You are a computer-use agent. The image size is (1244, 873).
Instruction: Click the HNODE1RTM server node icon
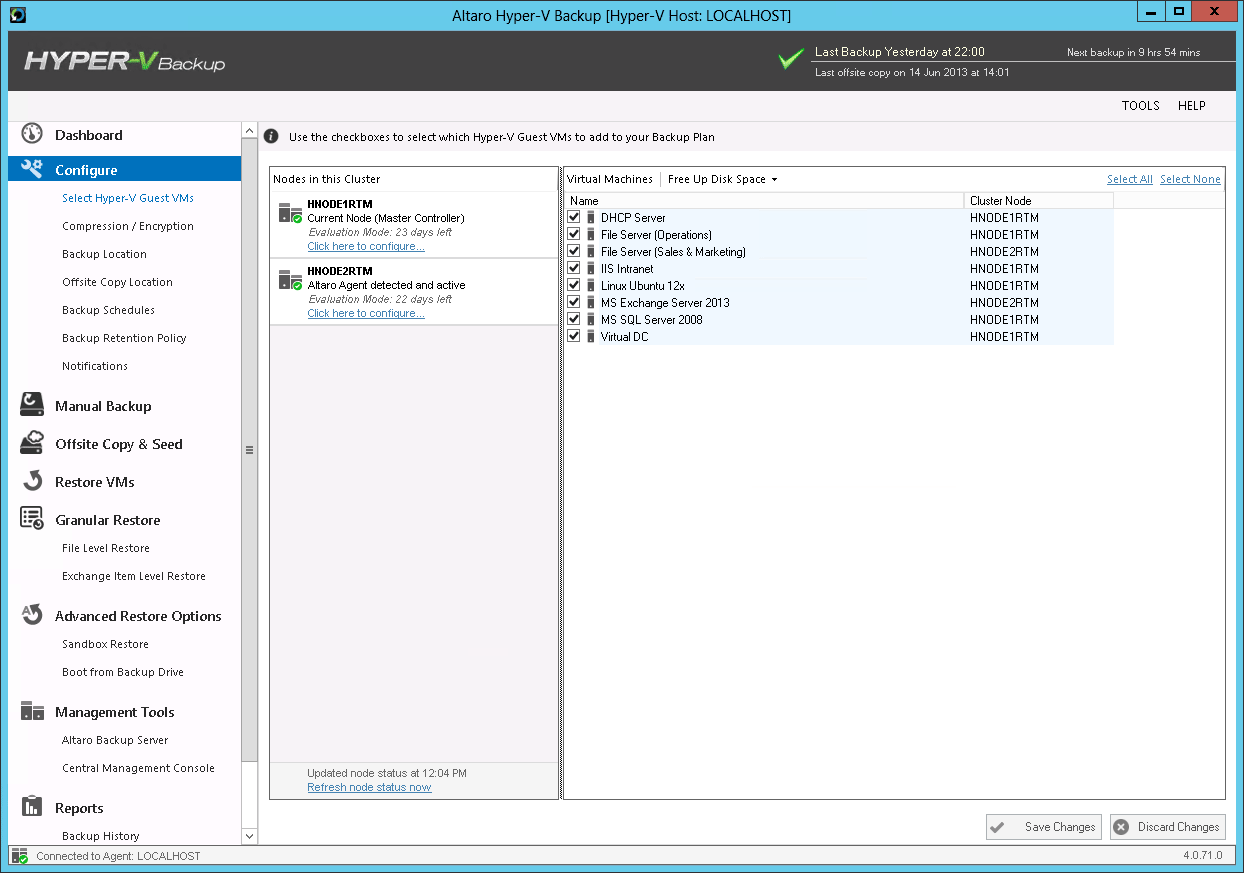point(290,213)
